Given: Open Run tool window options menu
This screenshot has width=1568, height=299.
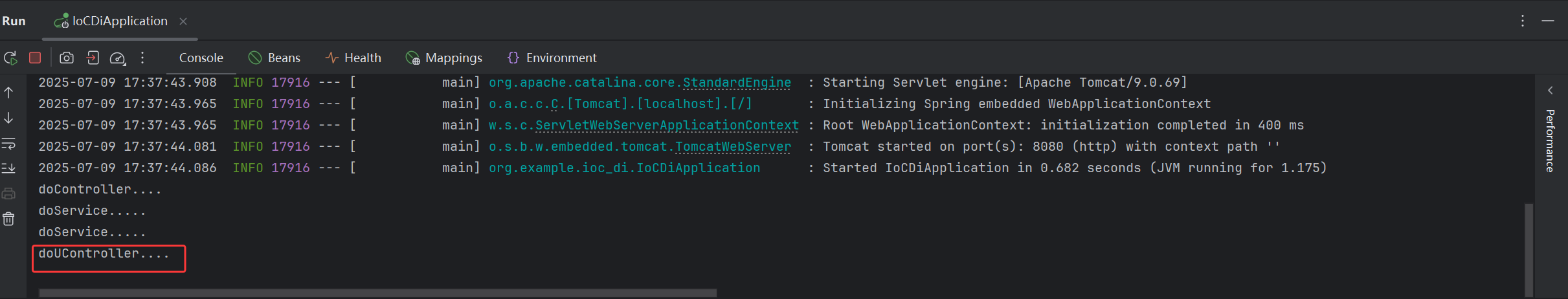Looking at the screenshot, I should pos(1523,21).
